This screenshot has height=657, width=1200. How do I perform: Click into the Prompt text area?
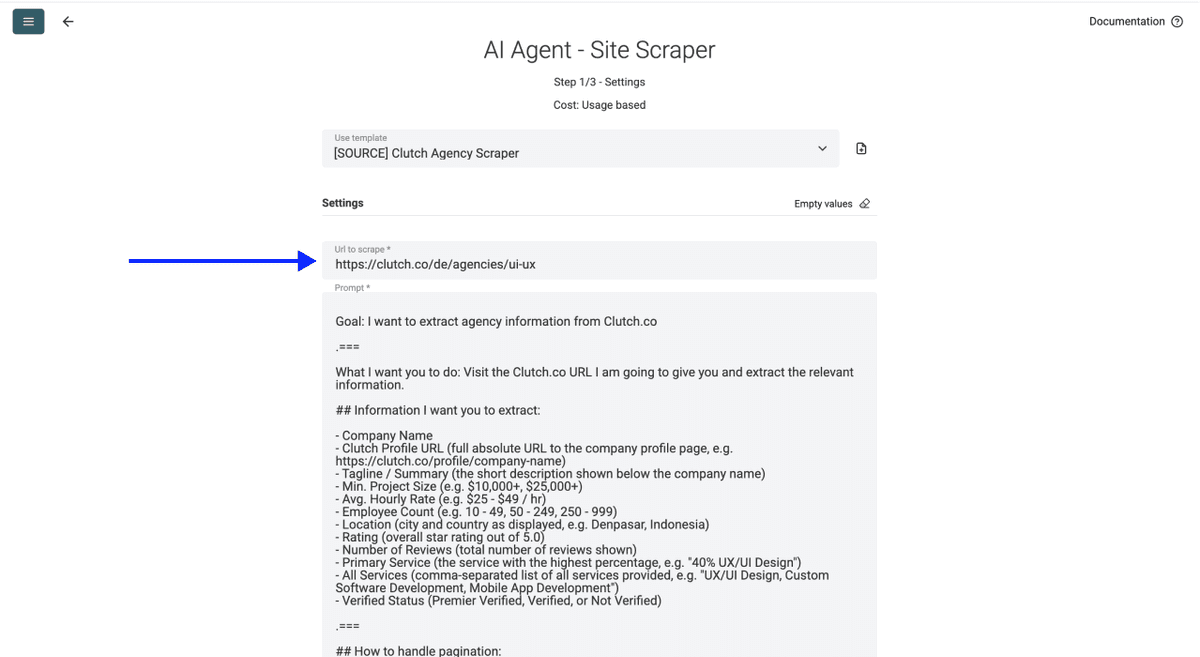tap(599, 474)
